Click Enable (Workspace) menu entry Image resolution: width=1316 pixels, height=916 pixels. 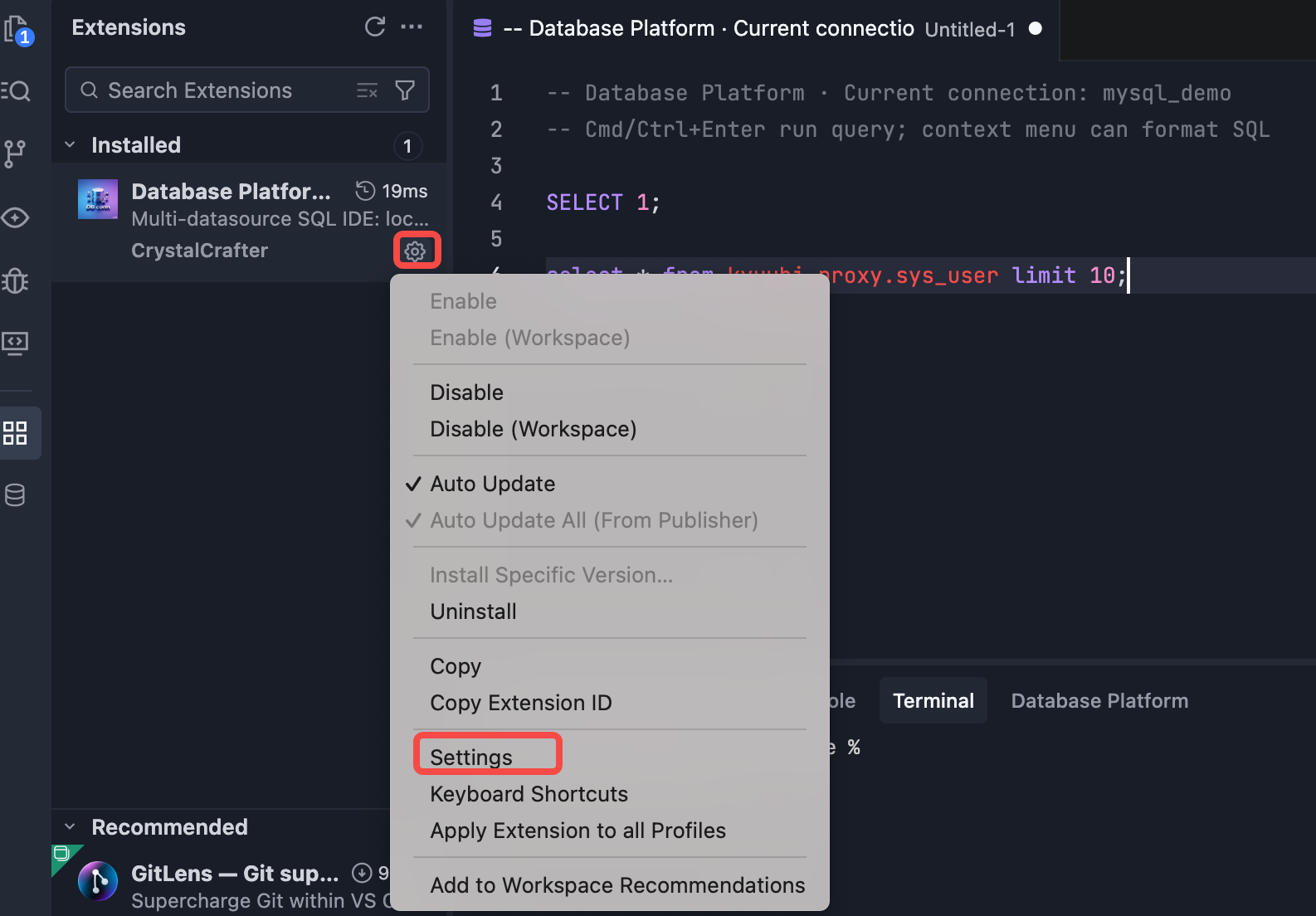(529, 338)
